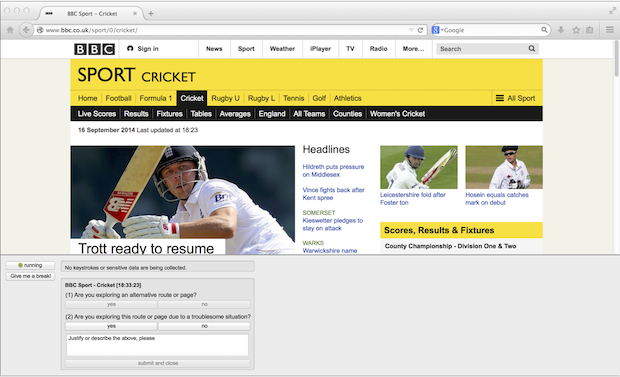Select the Formula 1 sport tab
620x377 pixels.
(156, 98)
